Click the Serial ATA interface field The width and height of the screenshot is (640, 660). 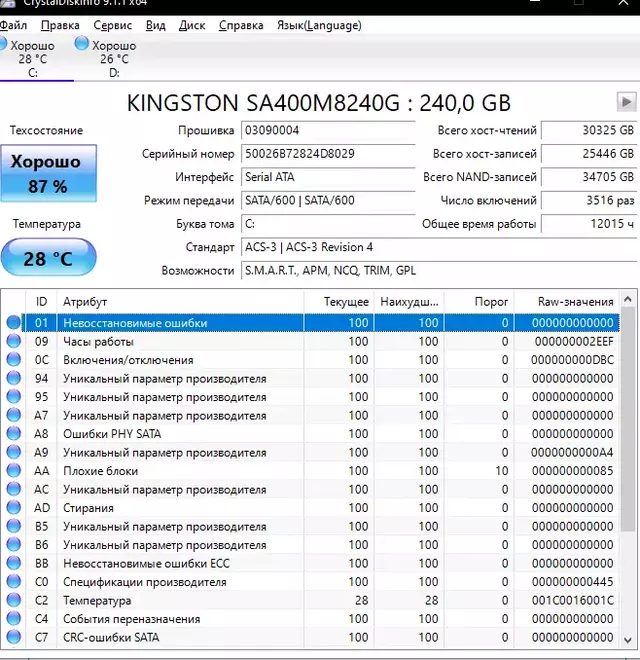pyautogui.click(x=328, y=177)
